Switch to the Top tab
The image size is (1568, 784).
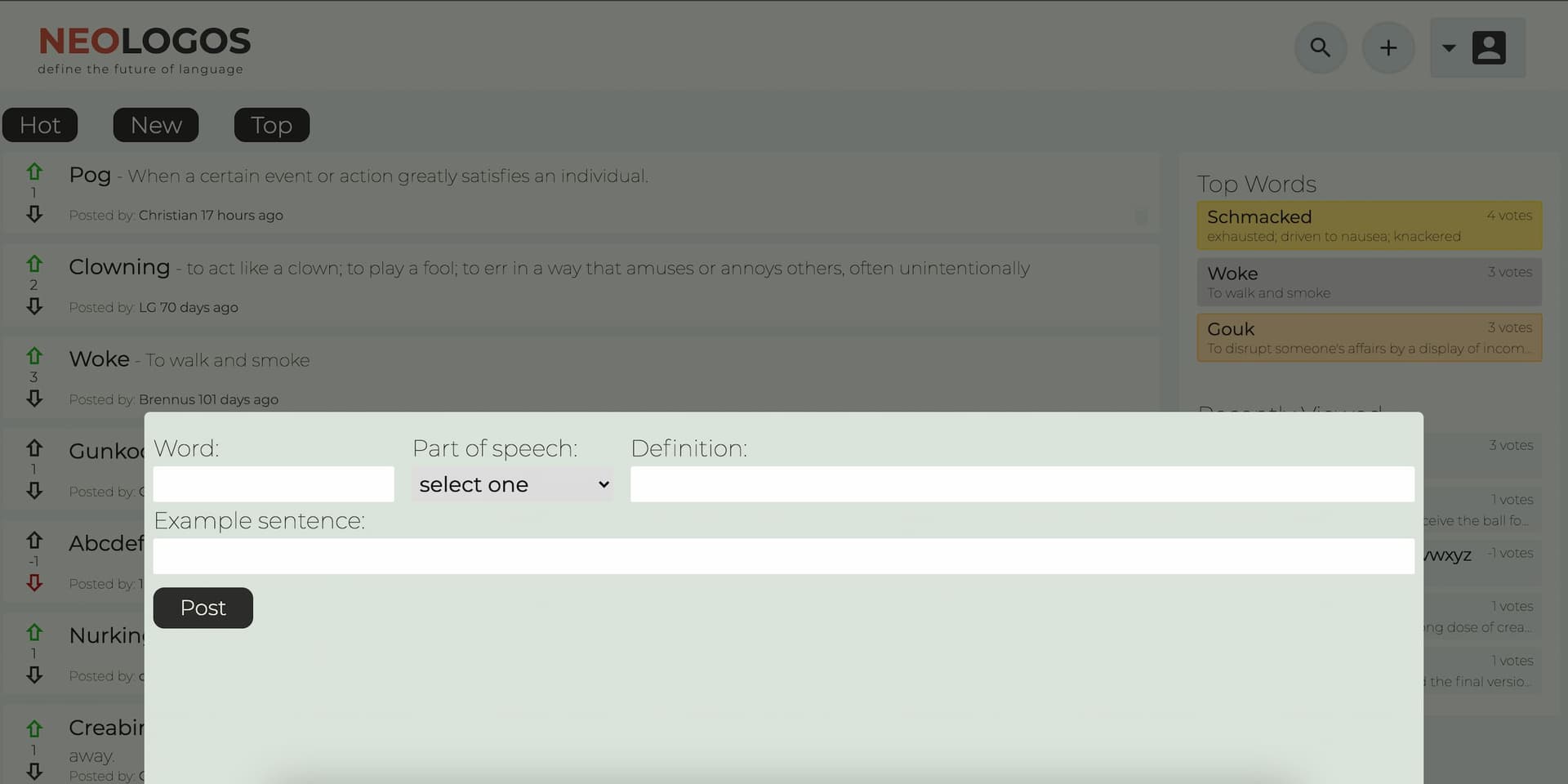[271, 125]
